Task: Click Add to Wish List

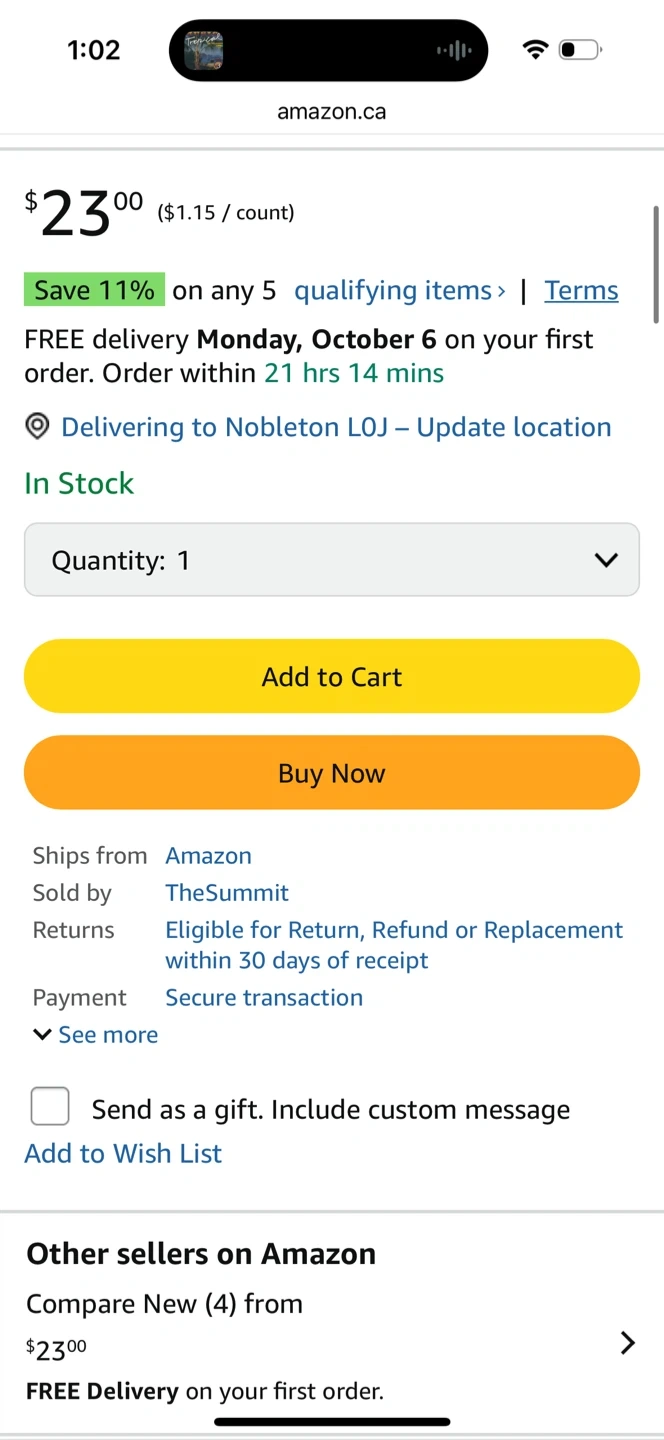Action: pos(123,1153)
